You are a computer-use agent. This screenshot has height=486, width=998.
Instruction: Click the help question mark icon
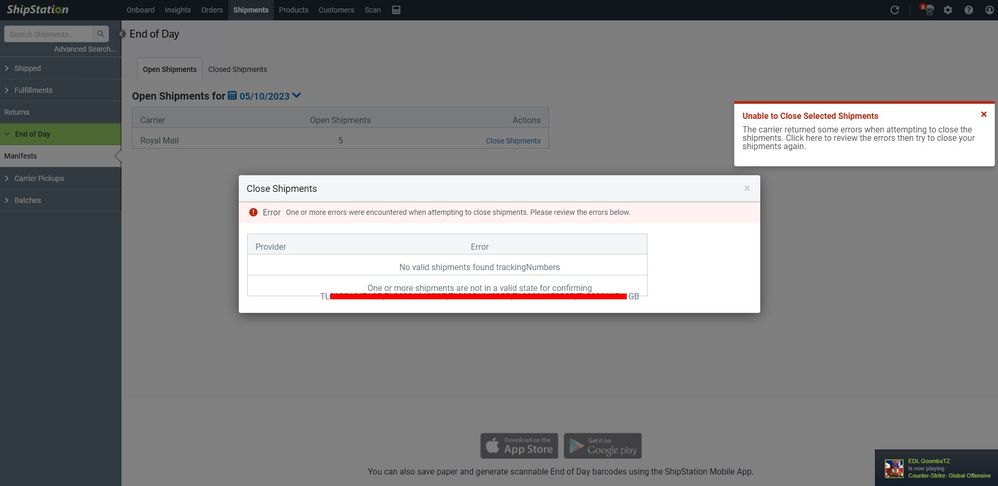point(968,10)
